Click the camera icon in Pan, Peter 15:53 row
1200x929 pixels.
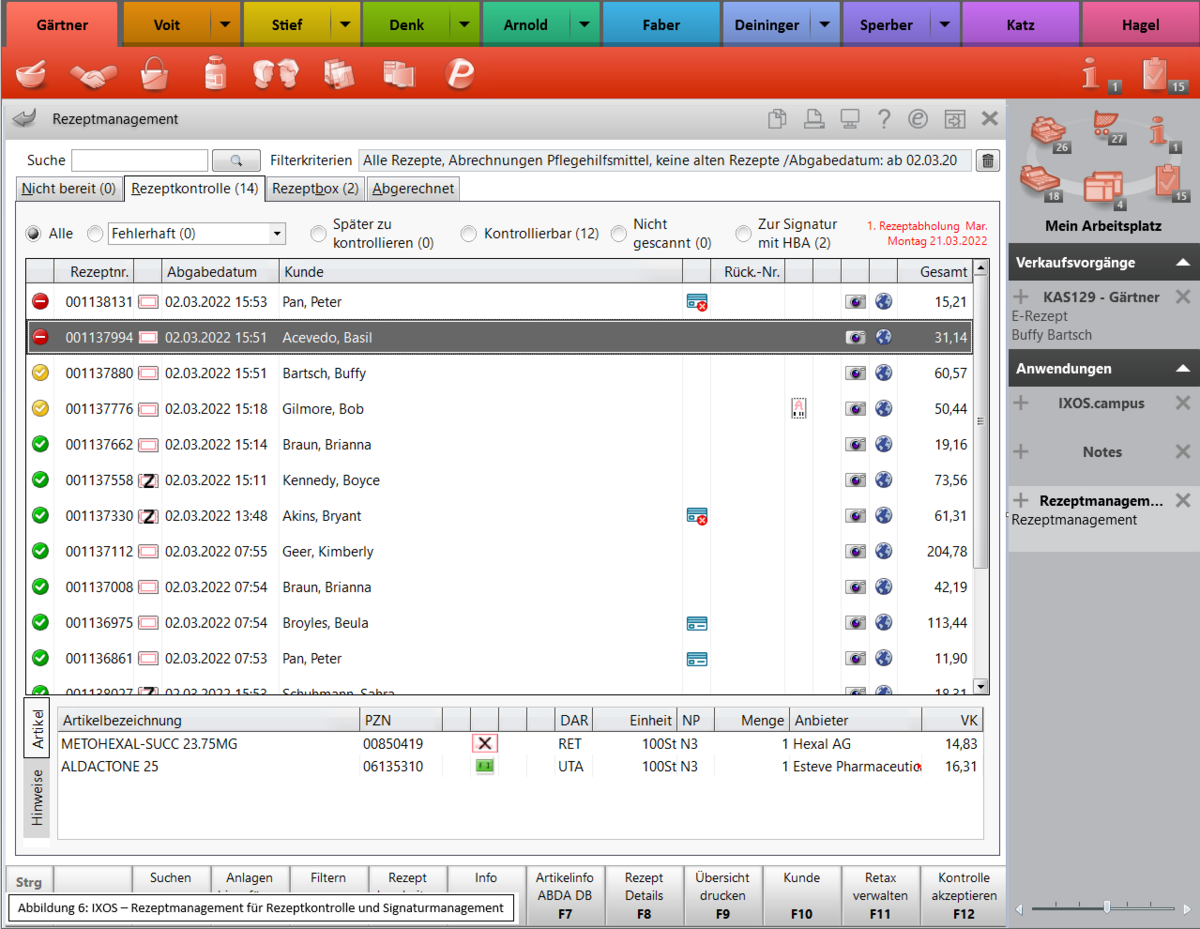[855, 302]
